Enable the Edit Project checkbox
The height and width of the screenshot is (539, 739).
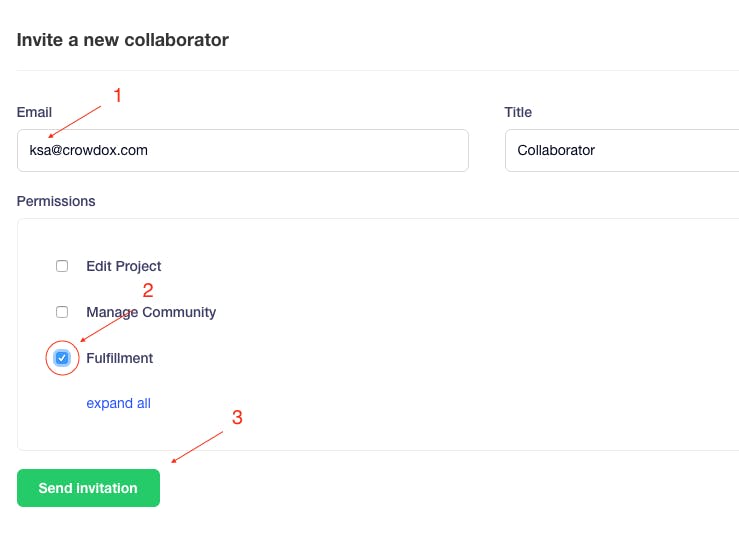[x=62, y=266]
